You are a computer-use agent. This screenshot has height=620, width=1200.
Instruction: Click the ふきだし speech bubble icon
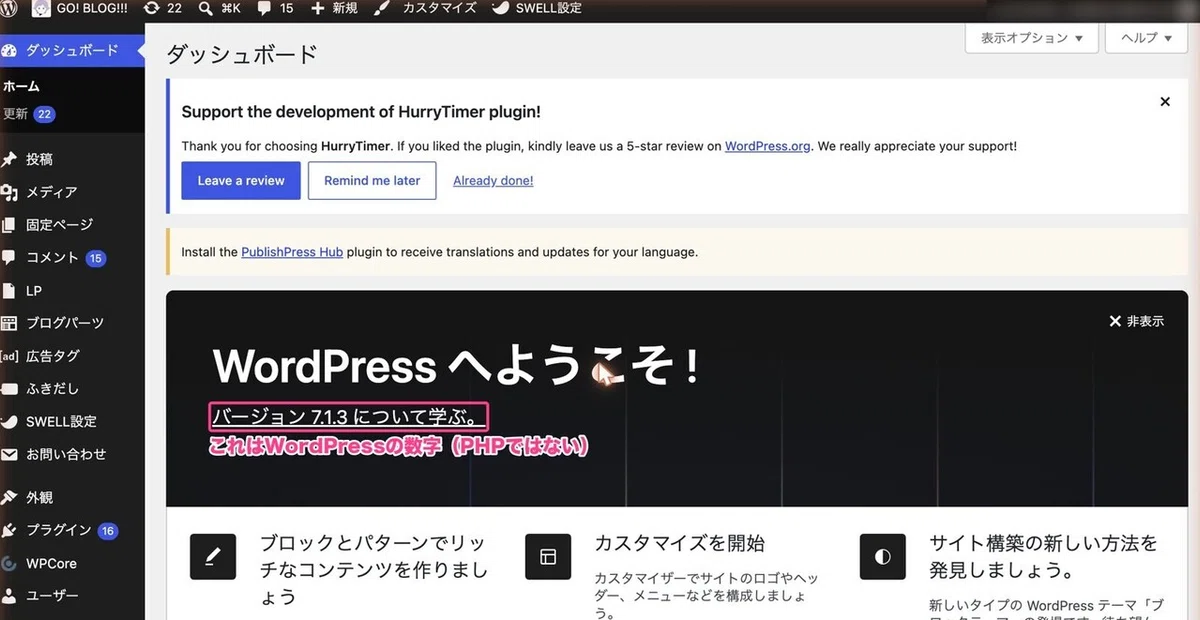click(x=10, y=389)
